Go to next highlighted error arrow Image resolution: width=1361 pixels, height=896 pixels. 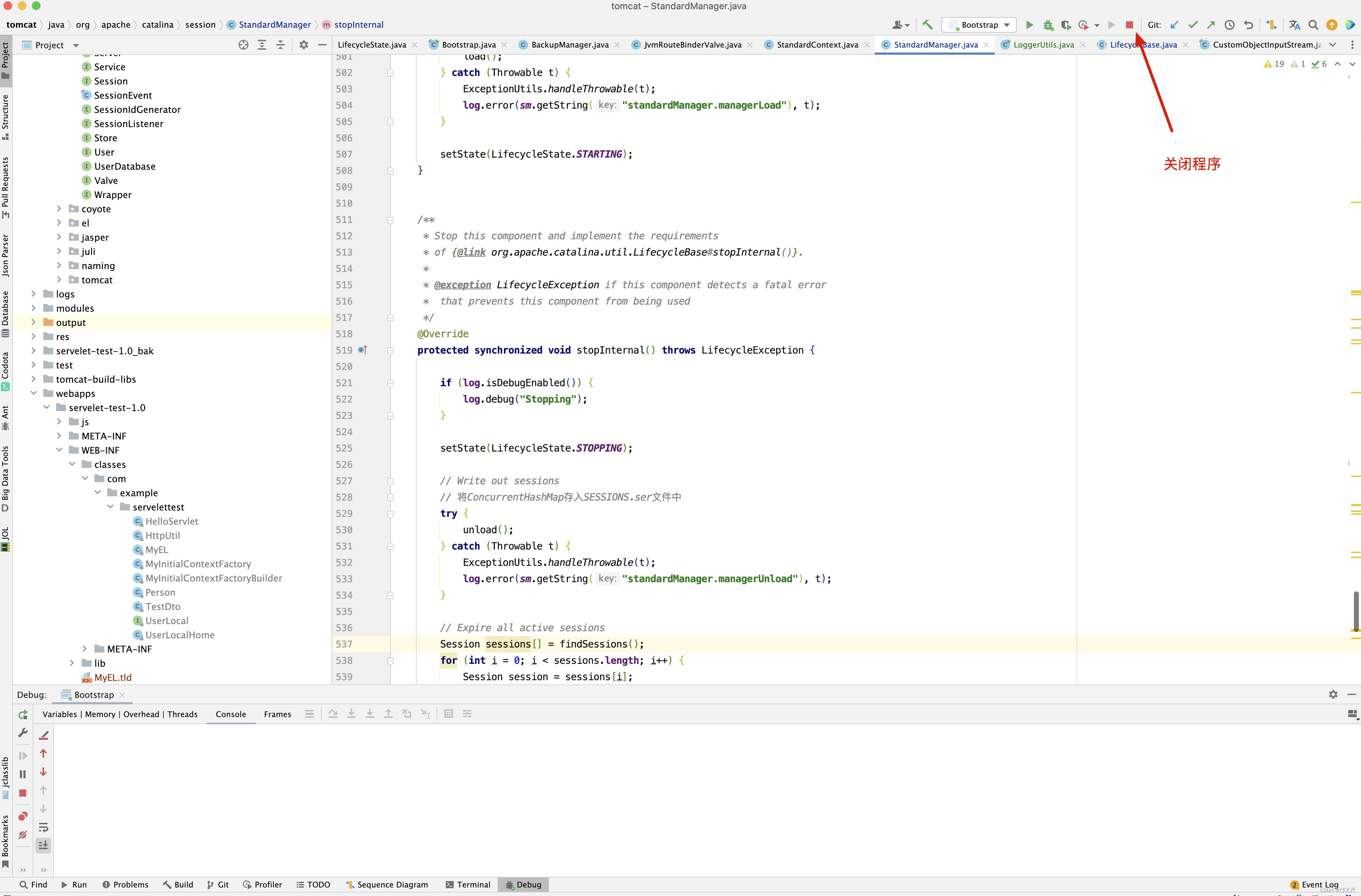(x=1352, y=64)
